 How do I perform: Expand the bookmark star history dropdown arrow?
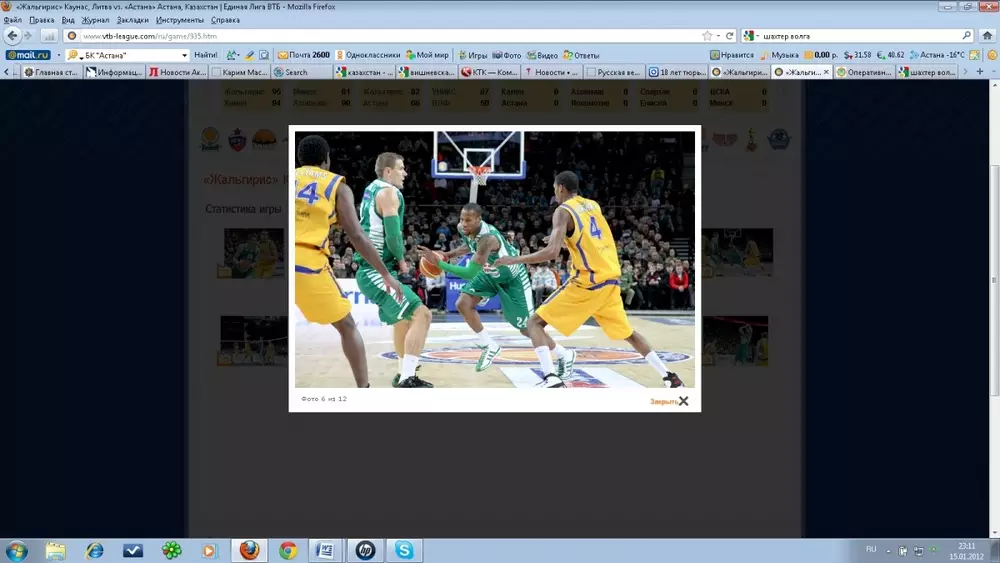[x=718, y=35]
